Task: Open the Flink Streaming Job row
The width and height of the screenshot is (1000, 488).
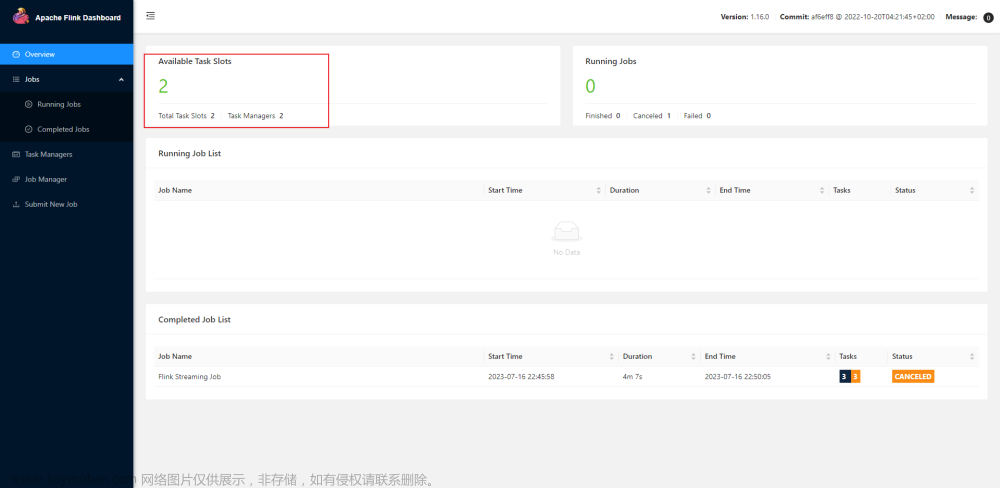Action: [566, 376]
